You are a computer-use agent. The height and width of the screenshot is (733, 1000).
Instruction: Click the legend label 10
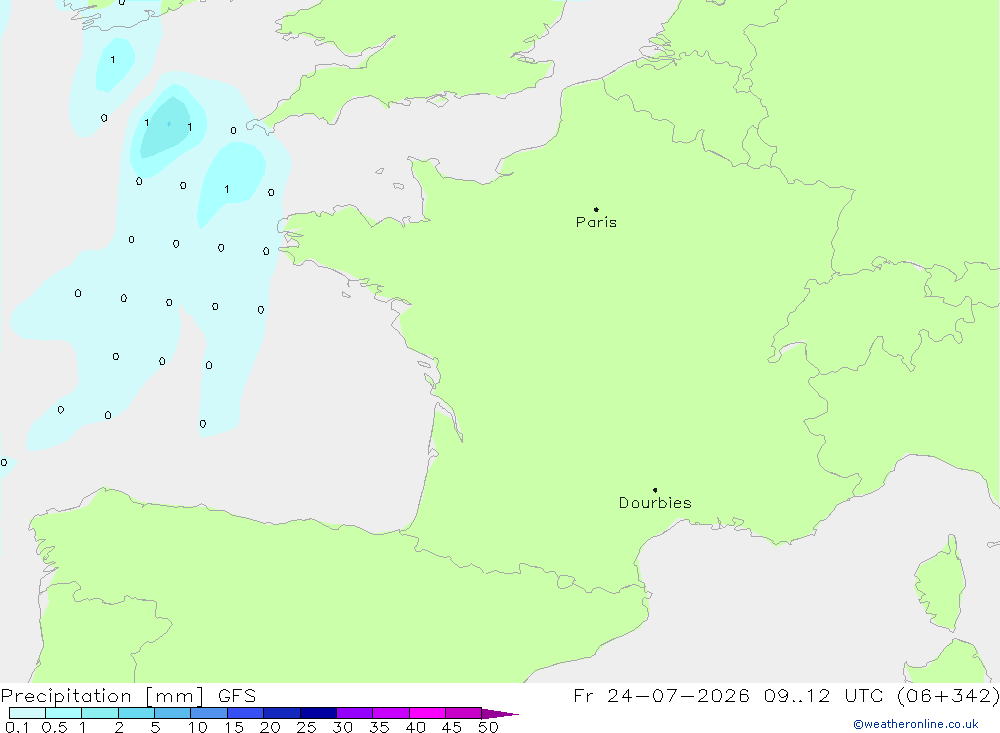(x=198, y=727)
